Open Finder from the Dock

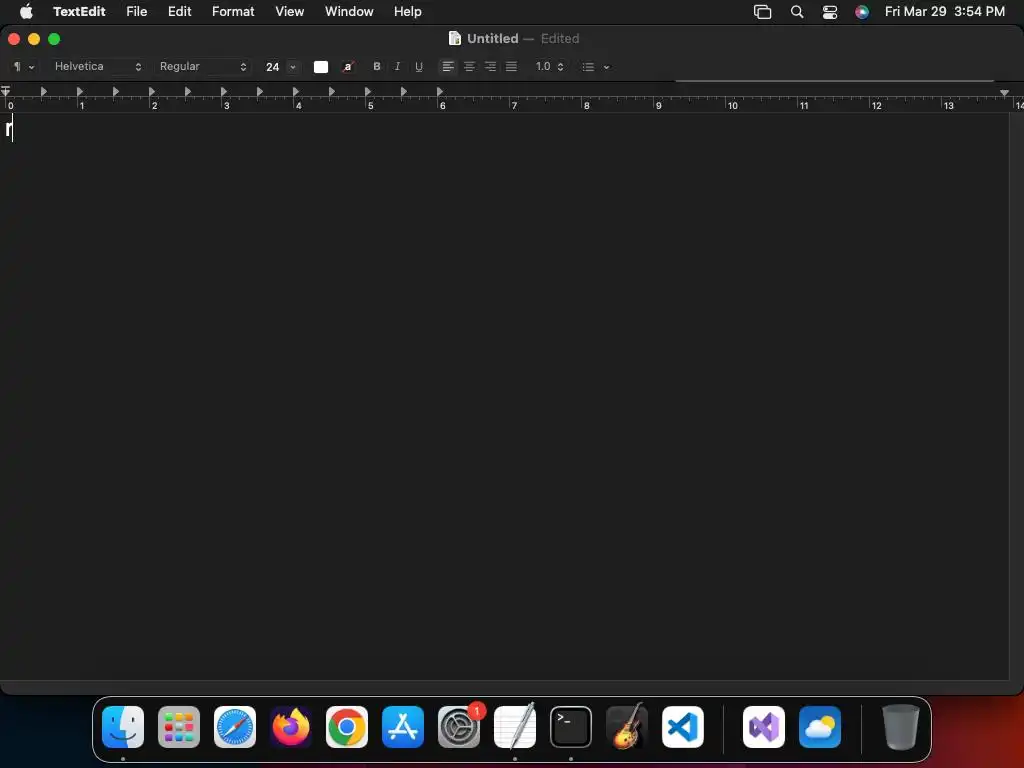point(123,727)
